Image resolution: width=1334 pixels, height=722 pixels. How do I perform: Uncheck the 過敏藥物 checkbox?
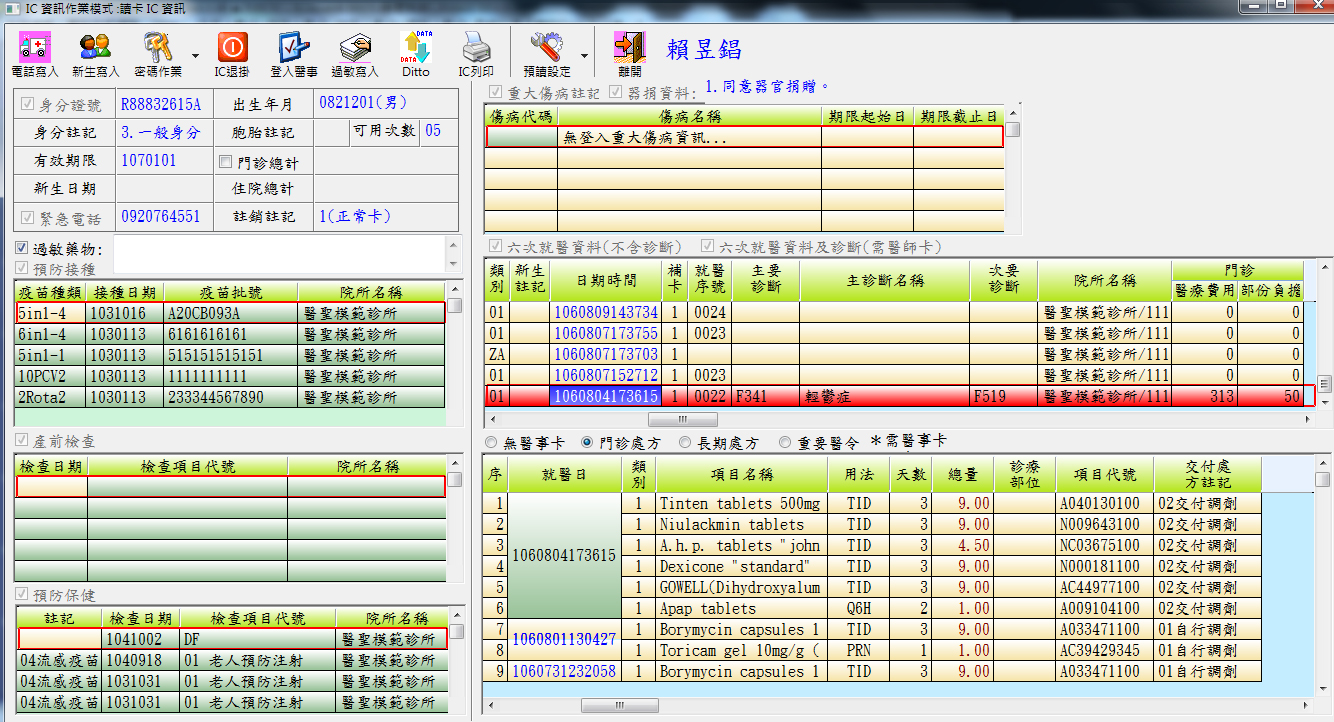coord(22,248)
